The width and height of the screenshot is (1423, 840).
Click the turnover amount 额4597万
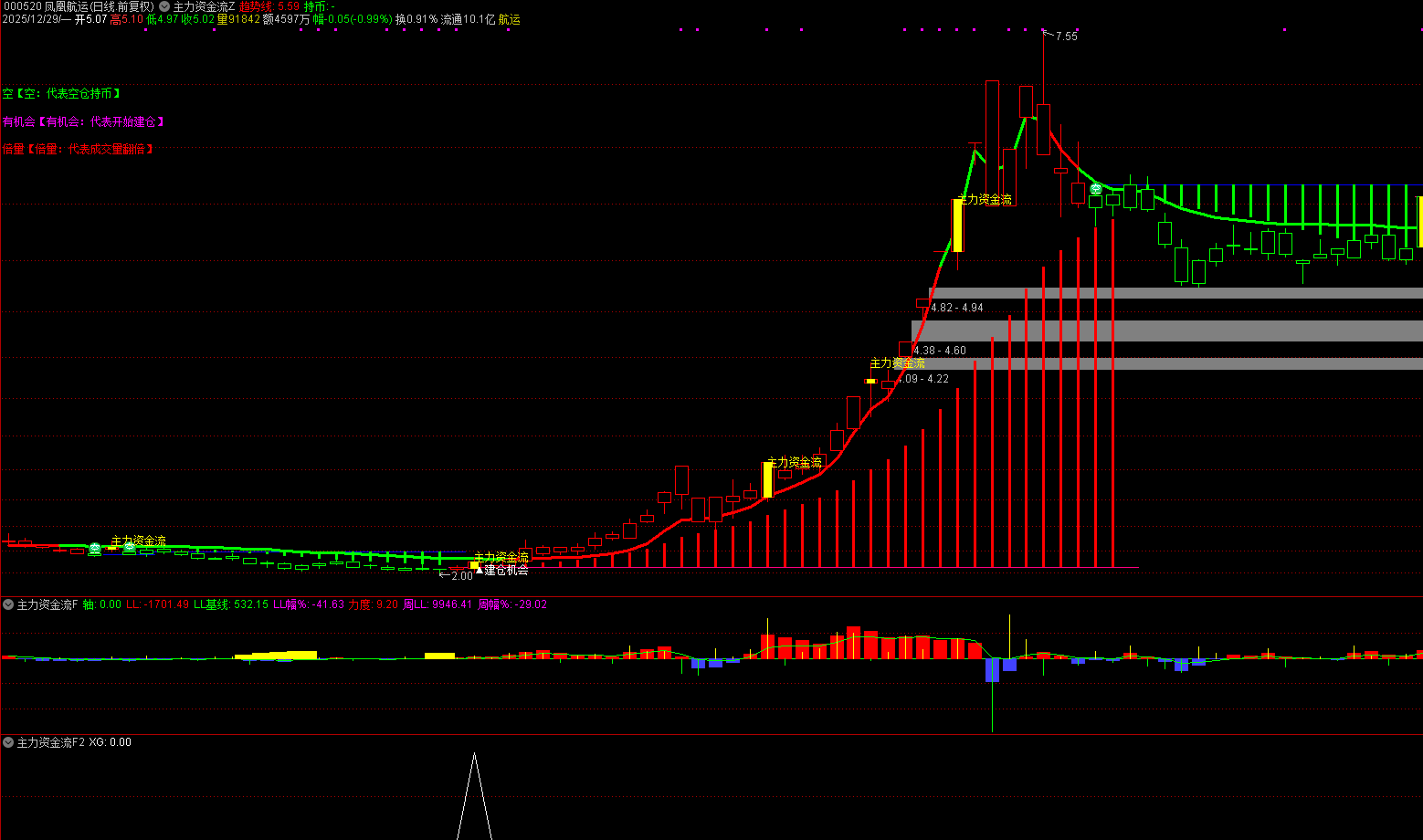(x=286, y=19)
